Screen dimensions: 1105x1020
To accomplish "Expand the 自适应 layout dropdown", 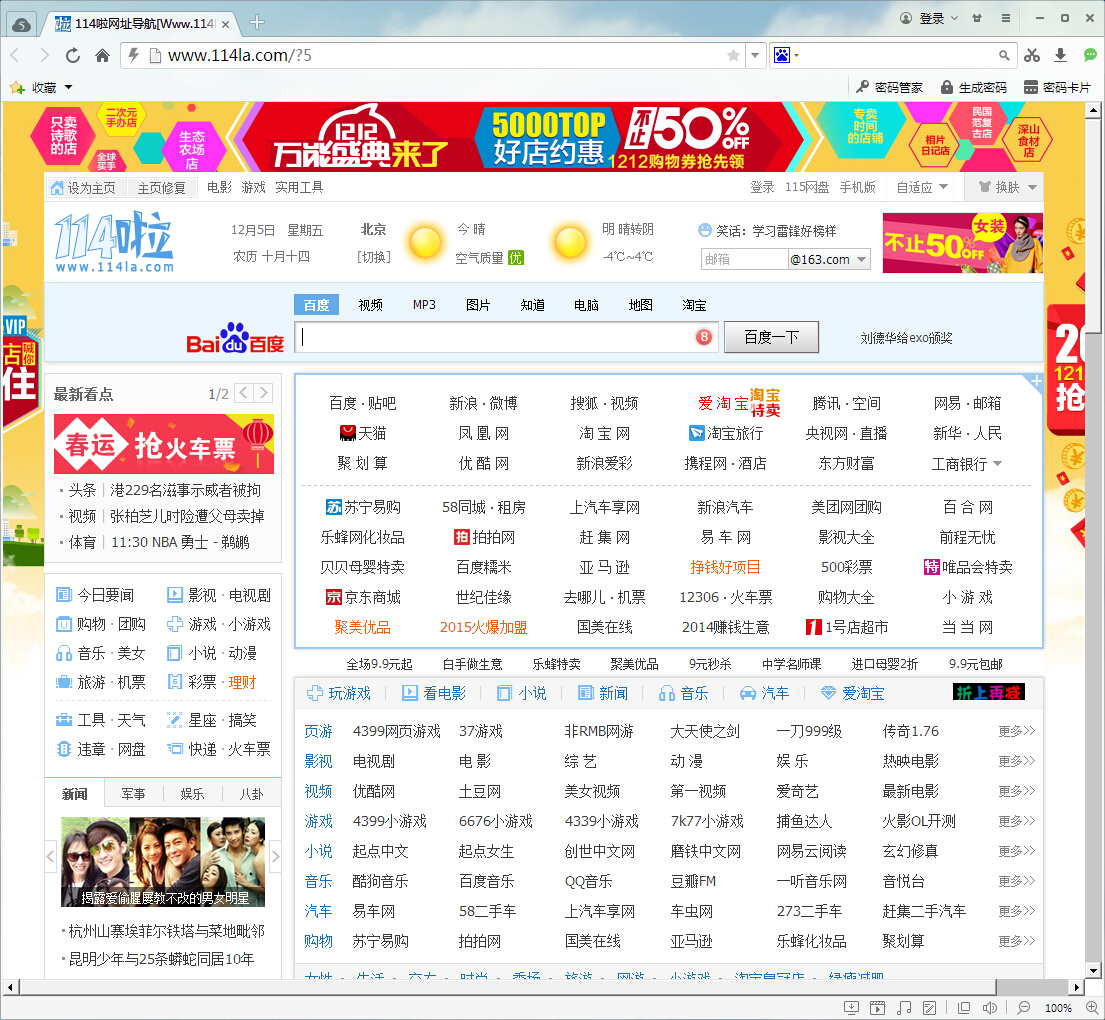I will click(x=923, y=187).
